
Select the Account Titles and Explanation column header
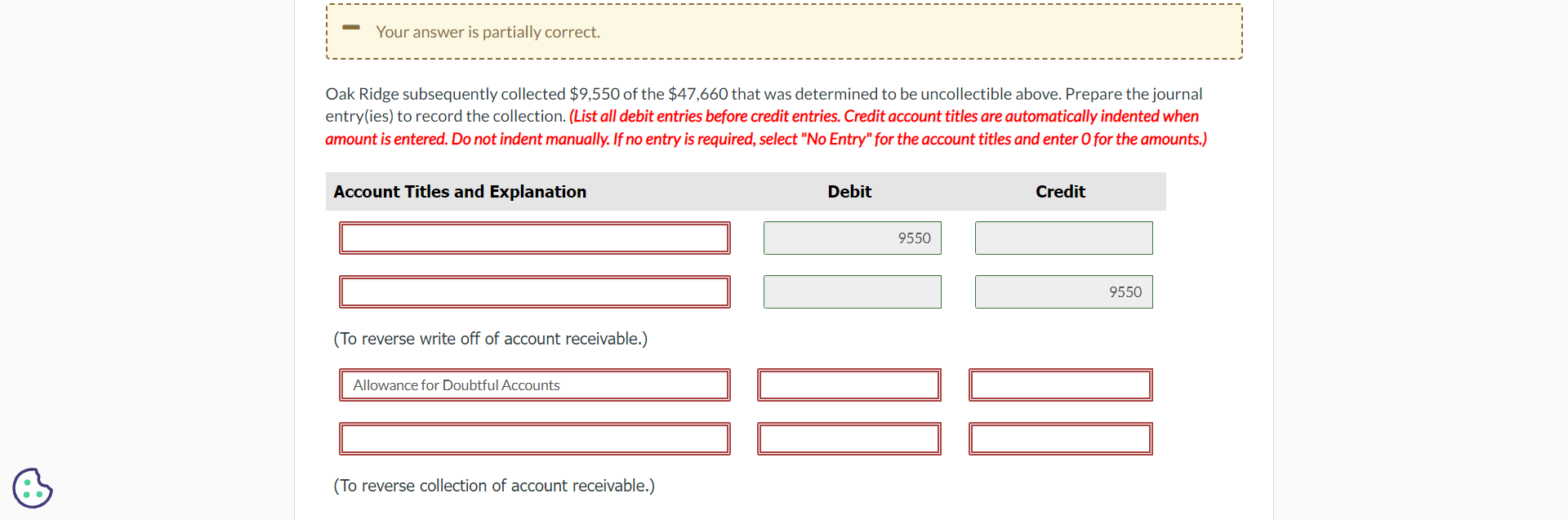[x=460, y=191]
